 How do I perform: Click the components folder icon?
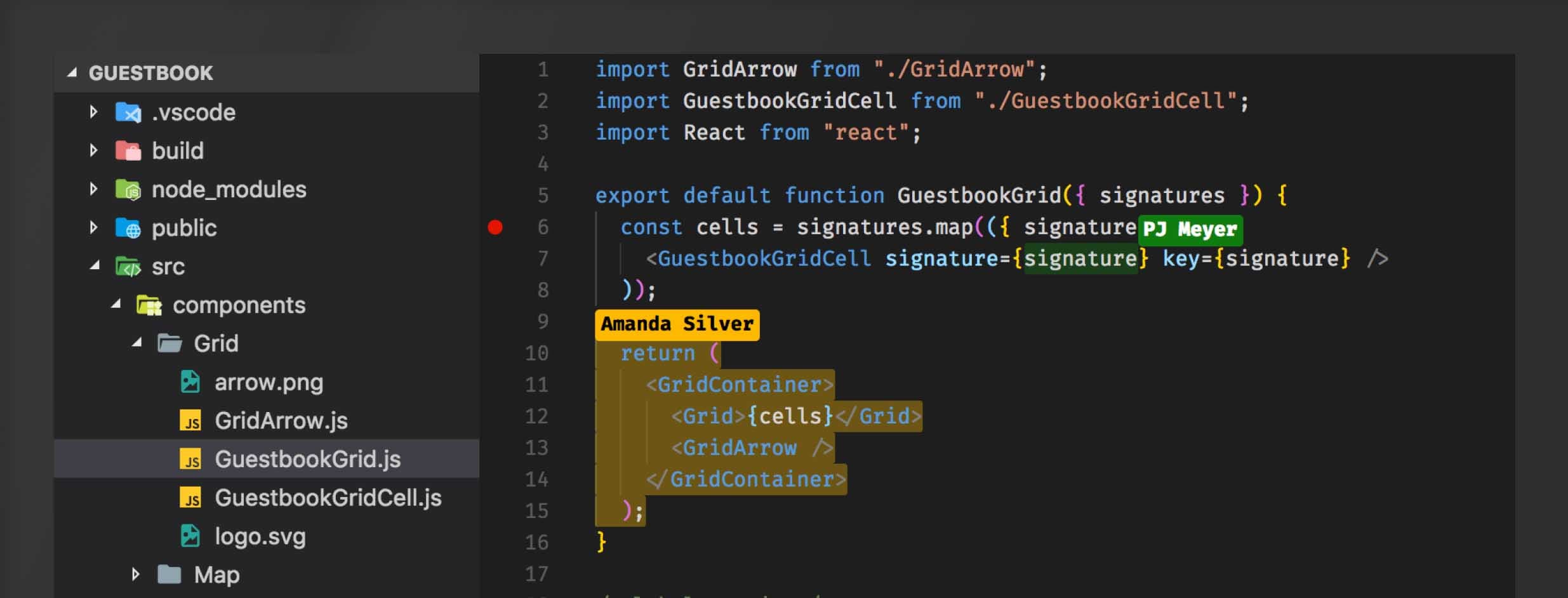(149, 306)
